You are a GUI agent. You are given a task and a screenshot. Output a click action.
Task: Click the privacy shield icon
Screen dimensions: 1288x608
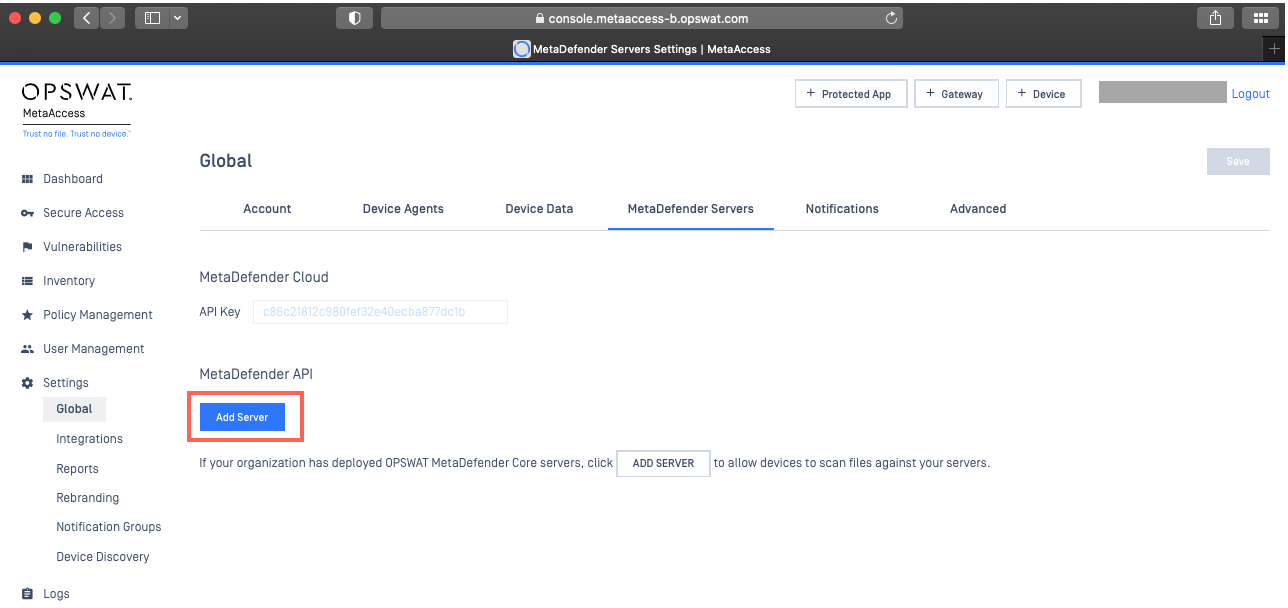coord(354,18)
